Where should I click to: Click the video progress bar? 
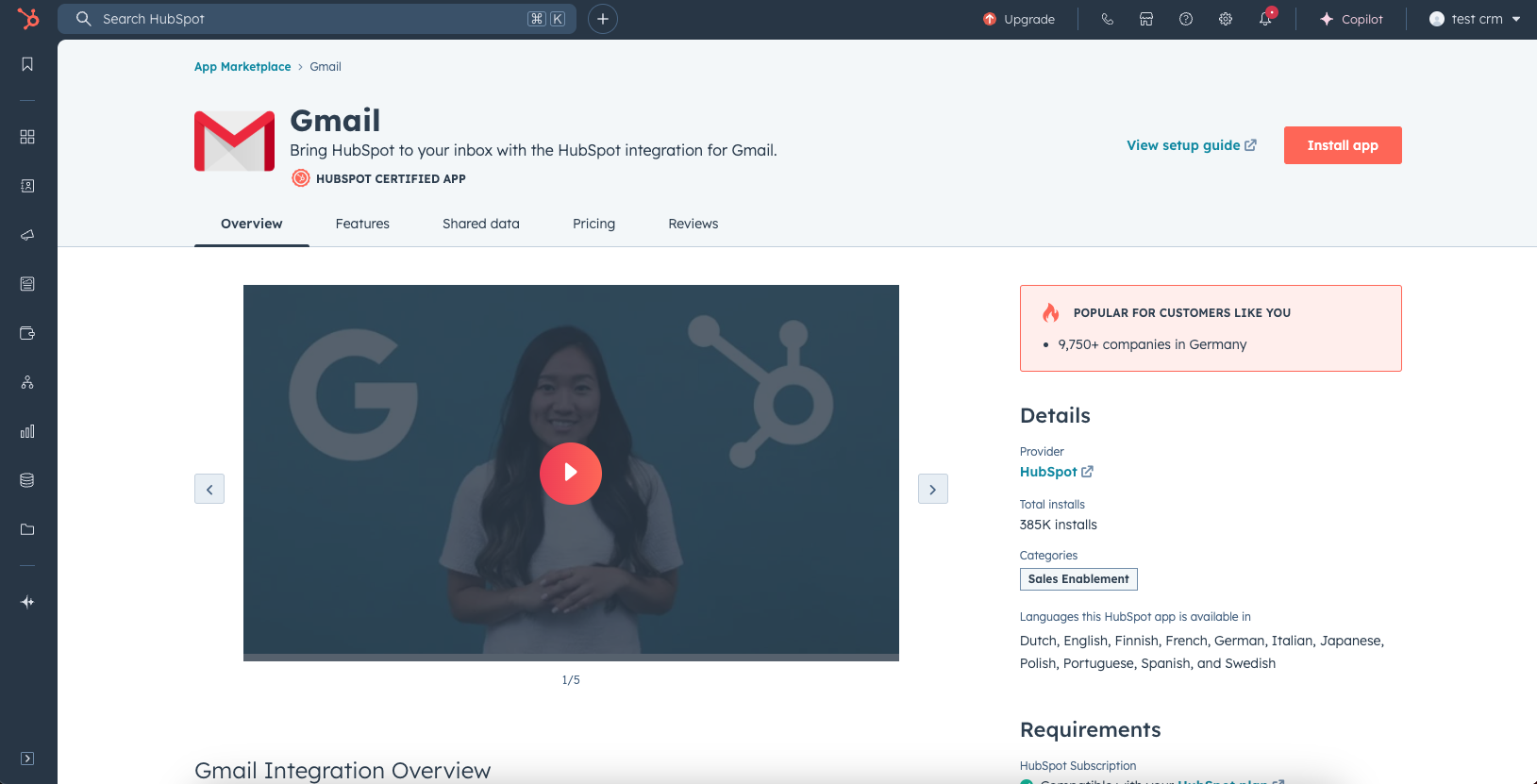pyautogui.click(x=571, y=657)
